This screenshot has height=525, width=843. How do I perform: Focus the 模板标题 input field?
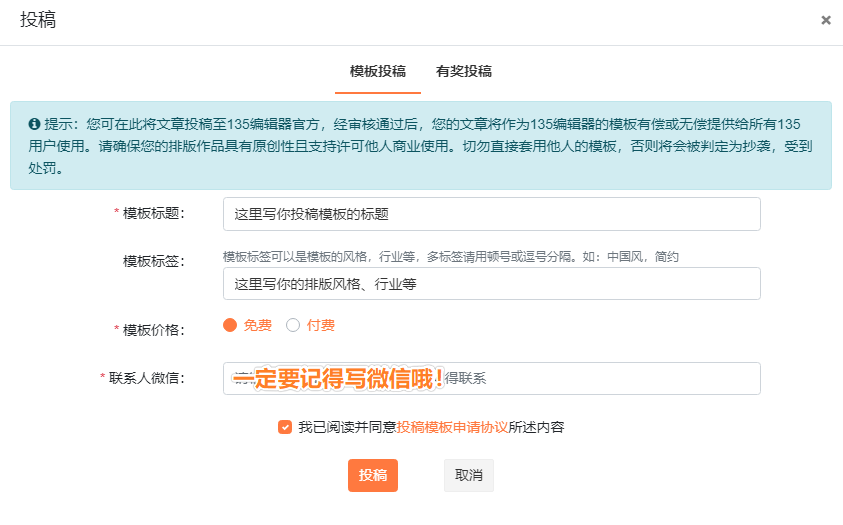[491, 214]
